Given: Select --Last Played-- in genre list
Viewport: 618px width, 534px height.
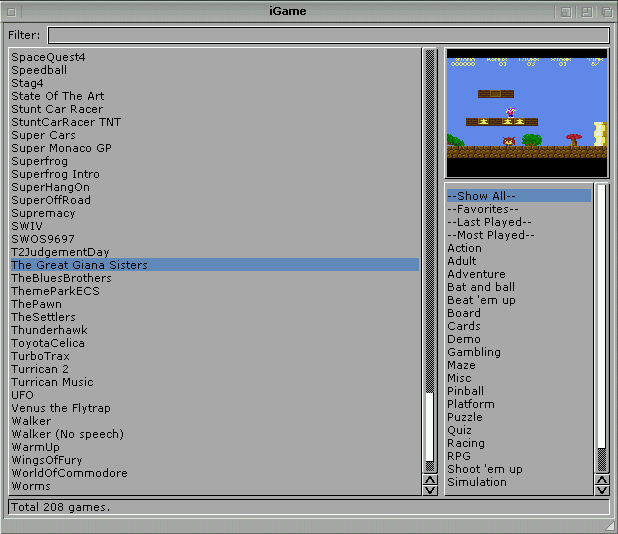Looking at the screenshot, I should point(489,222).
